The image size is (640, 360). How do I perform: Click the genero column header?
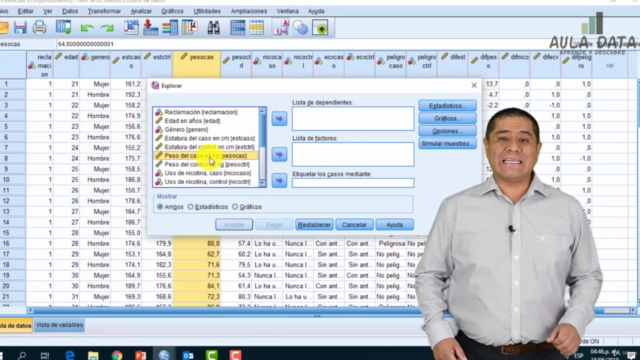click(x=95, y=64)
